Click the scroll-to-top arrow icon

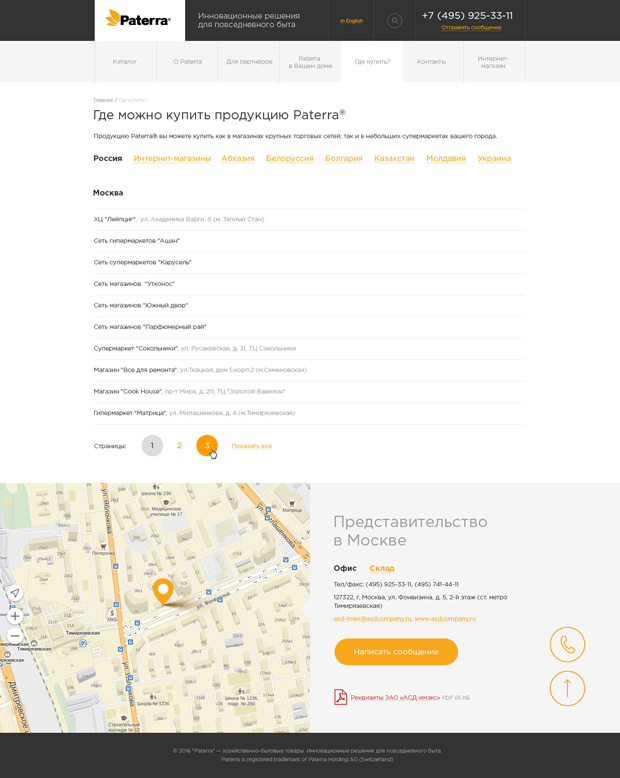click(x=567, y=688)
